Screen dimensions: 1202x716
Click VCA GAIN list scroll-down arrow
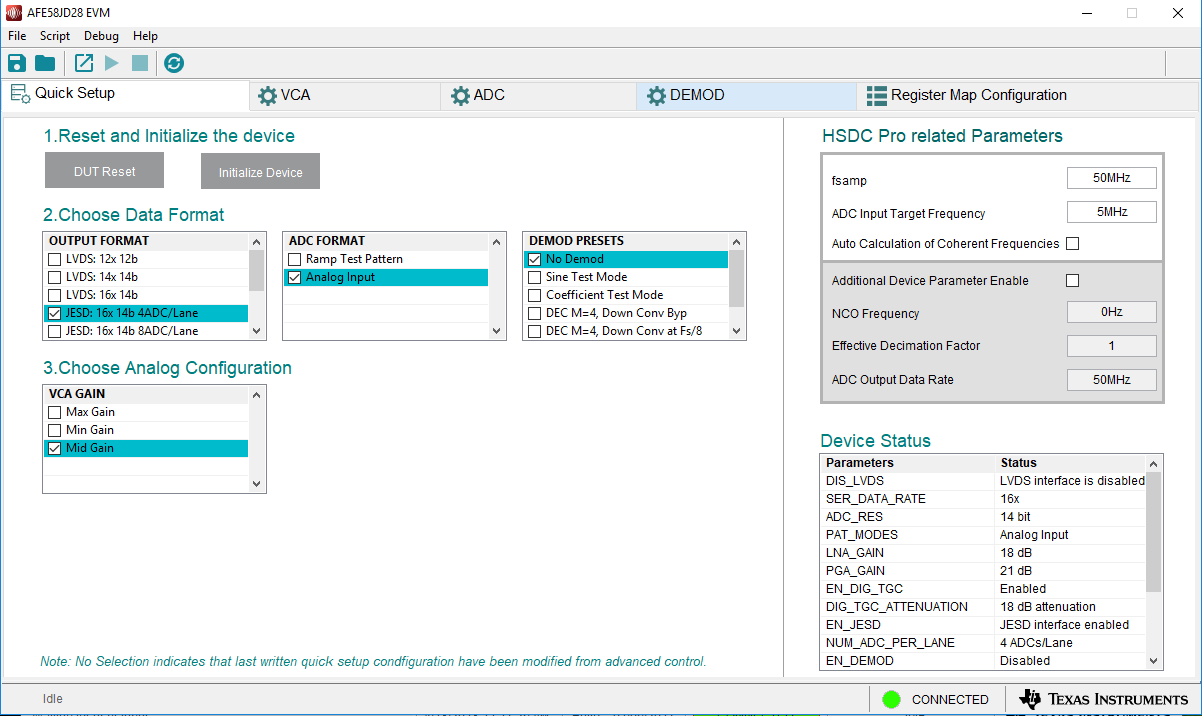click(x=257, y=484)
